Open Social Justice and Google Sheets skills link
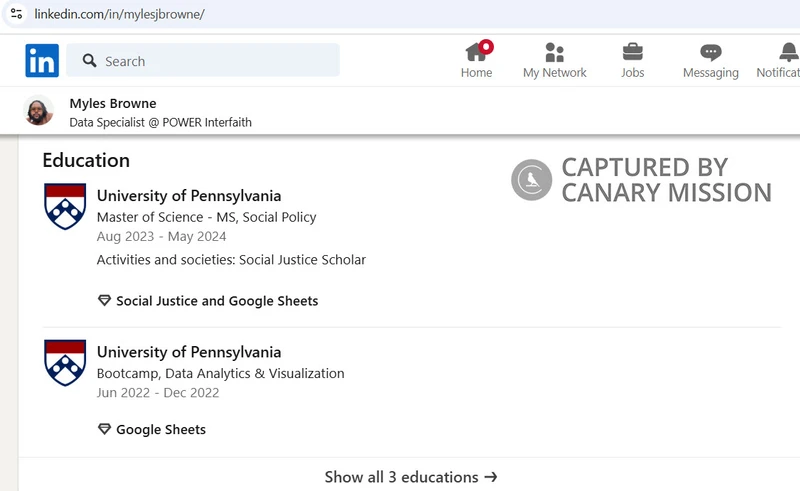The height and width of the screenshot is (491, 800). click(217, 301)
